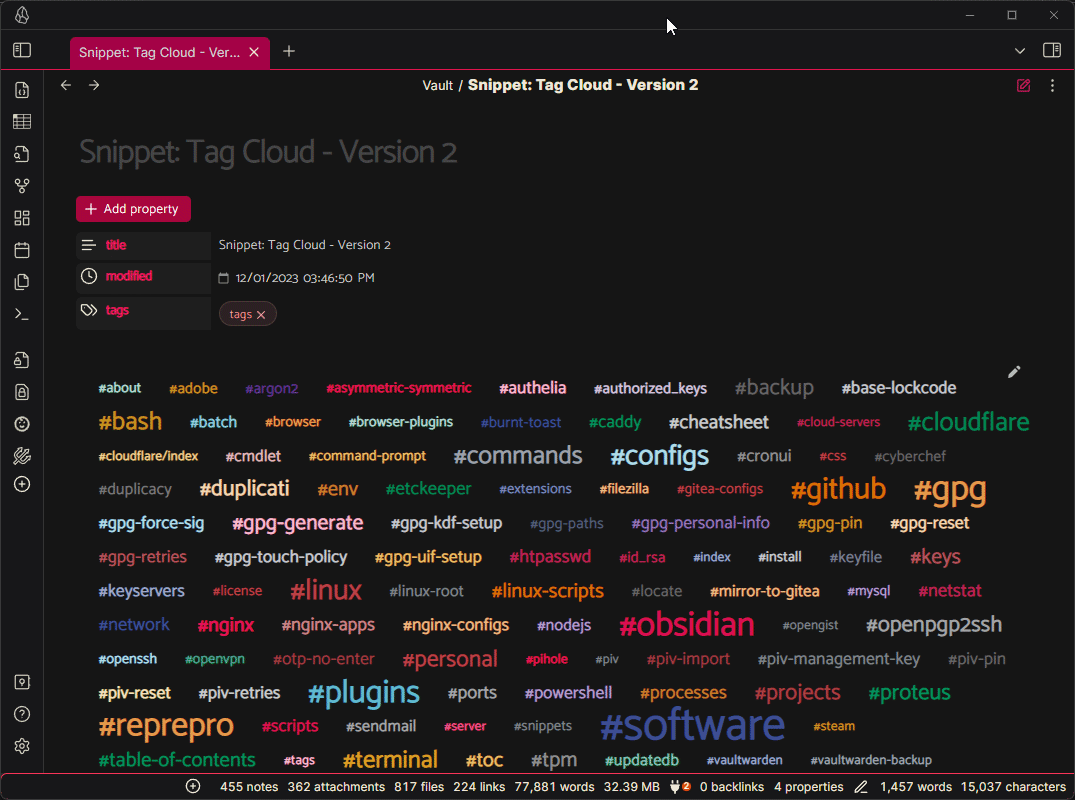The height and width of the screenshot is (800, 1075).
Task: Click the Obsidian logo icon
Action: (x=22, y=15)
